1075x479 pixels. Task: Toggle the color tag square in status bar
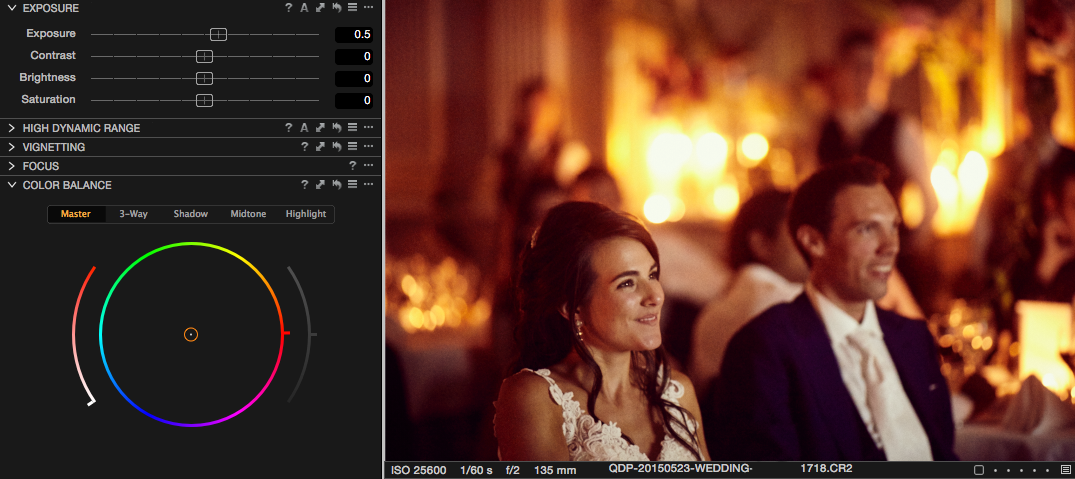[x=979, y=470]
